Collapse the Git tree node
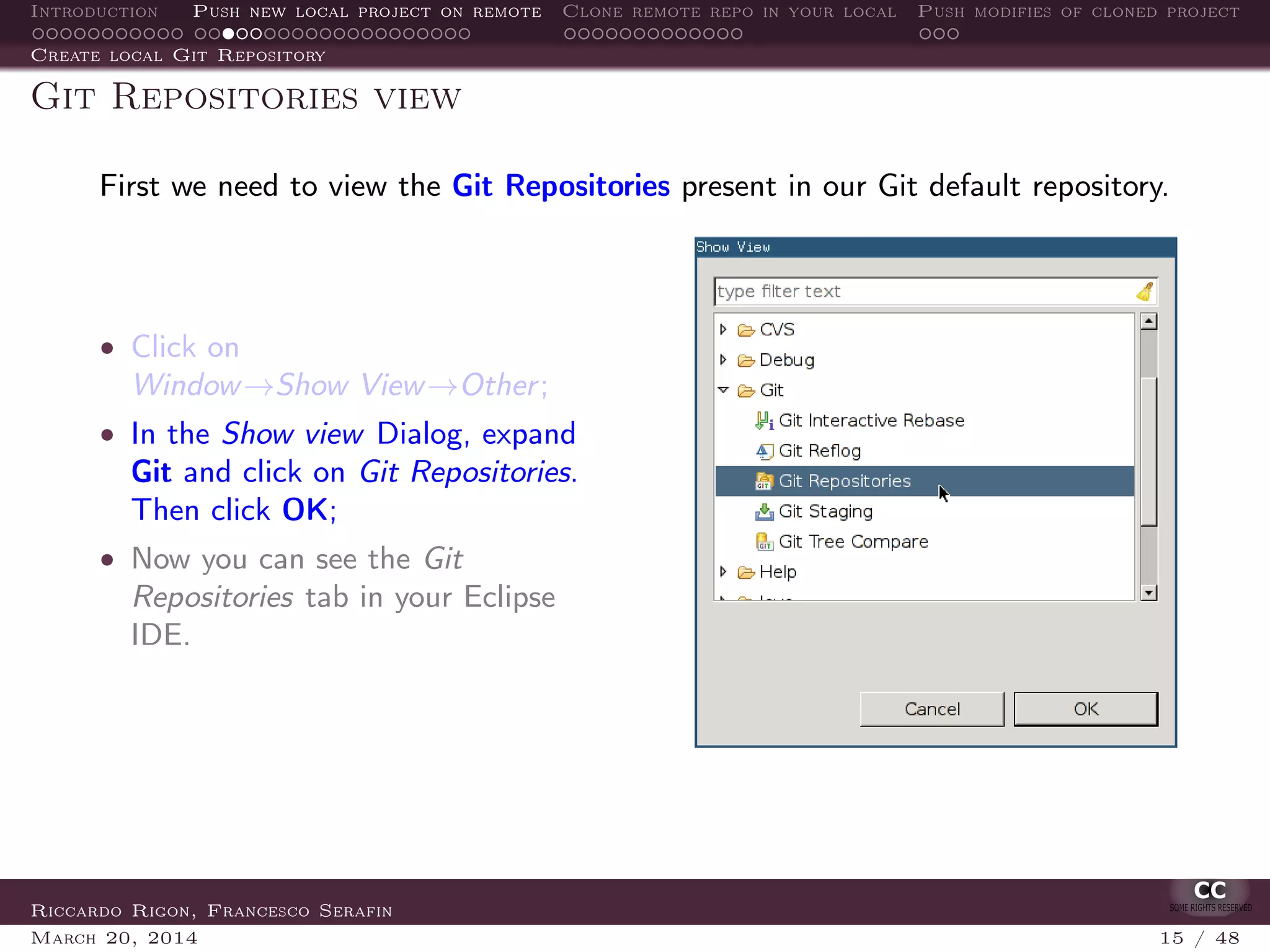The width and height of the screenshot is (1270, 952). pyautogui.click(x=723, y=390)
